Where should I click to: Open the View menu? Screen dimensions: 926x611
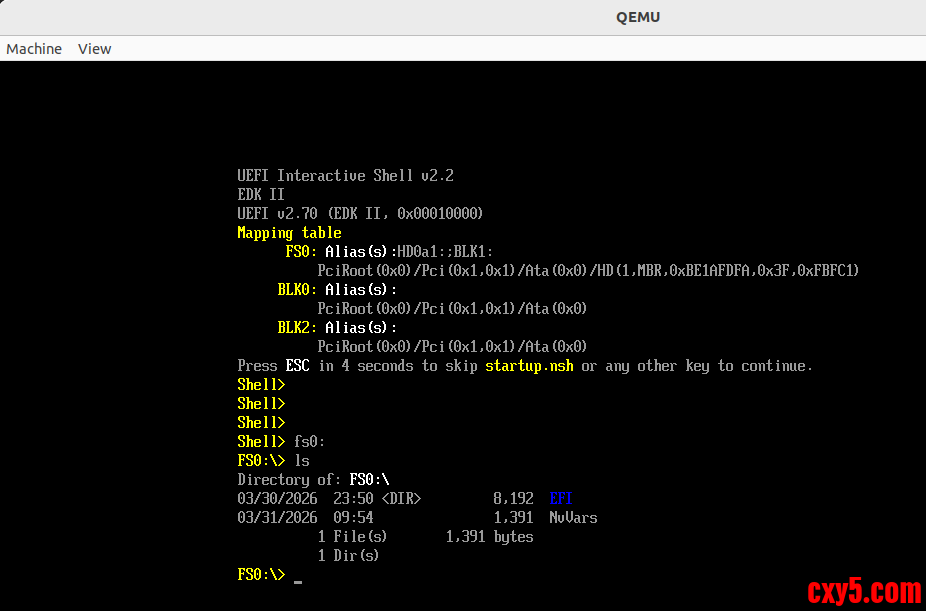coord(95,49)
